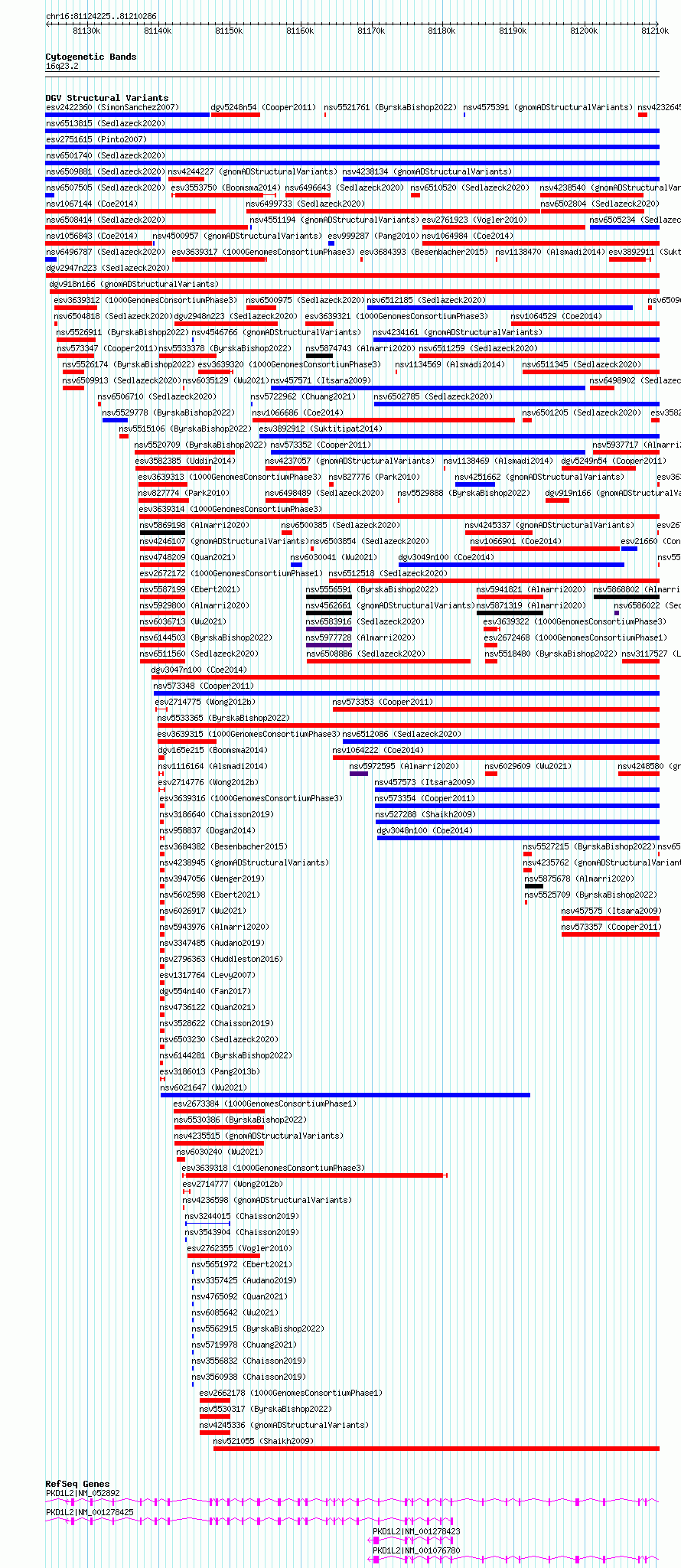
Task: Click the nsv457573 (Itsara2009) label
Action: 425,782
